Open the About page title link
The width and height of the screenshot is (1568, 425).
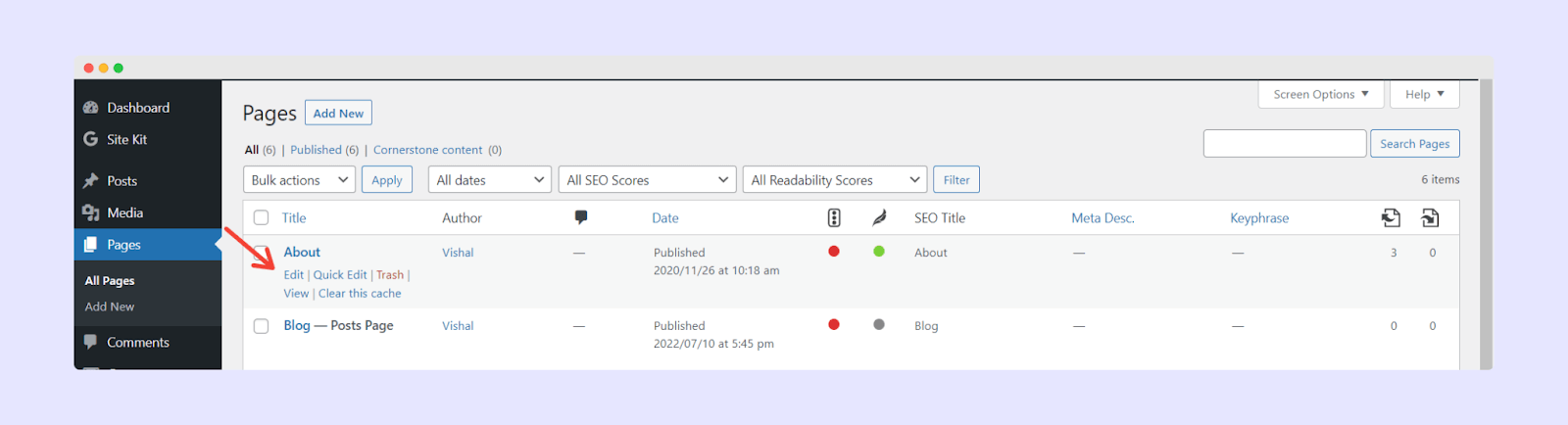pyautogui.click(x=302, y=252)
